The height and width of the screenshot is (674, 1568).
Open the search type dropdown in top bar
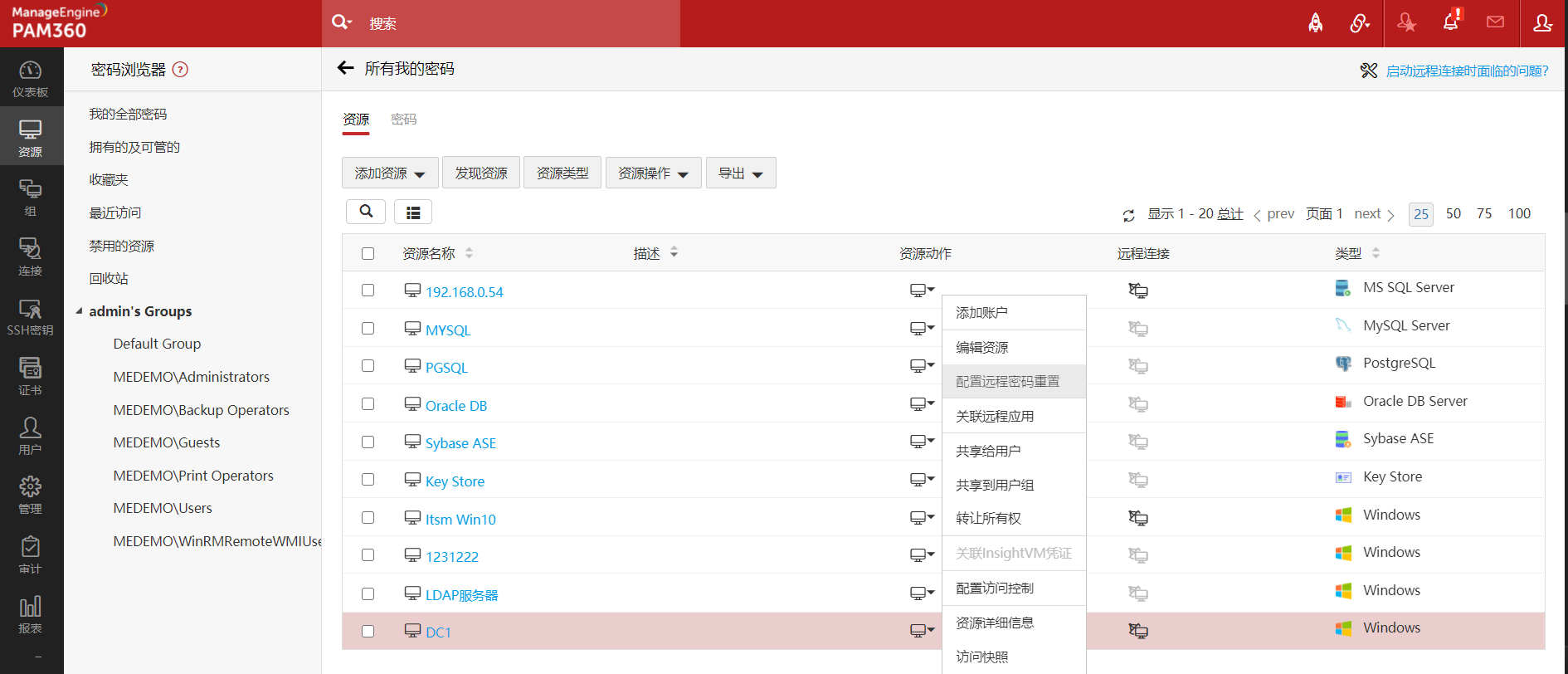click(342, 22)
